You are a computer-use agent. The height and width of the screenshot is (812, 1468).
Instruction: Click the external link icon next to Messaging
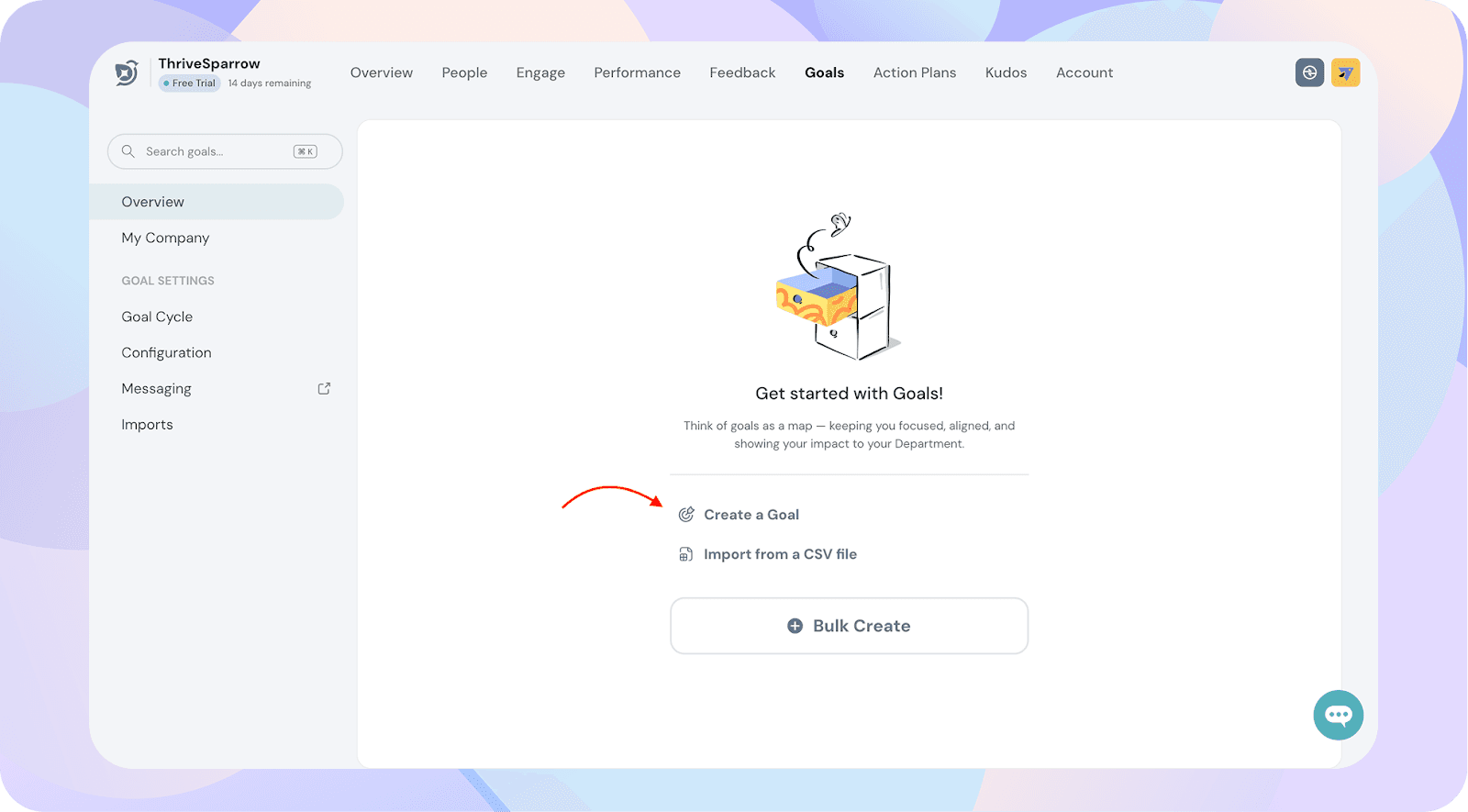(324, 389)
